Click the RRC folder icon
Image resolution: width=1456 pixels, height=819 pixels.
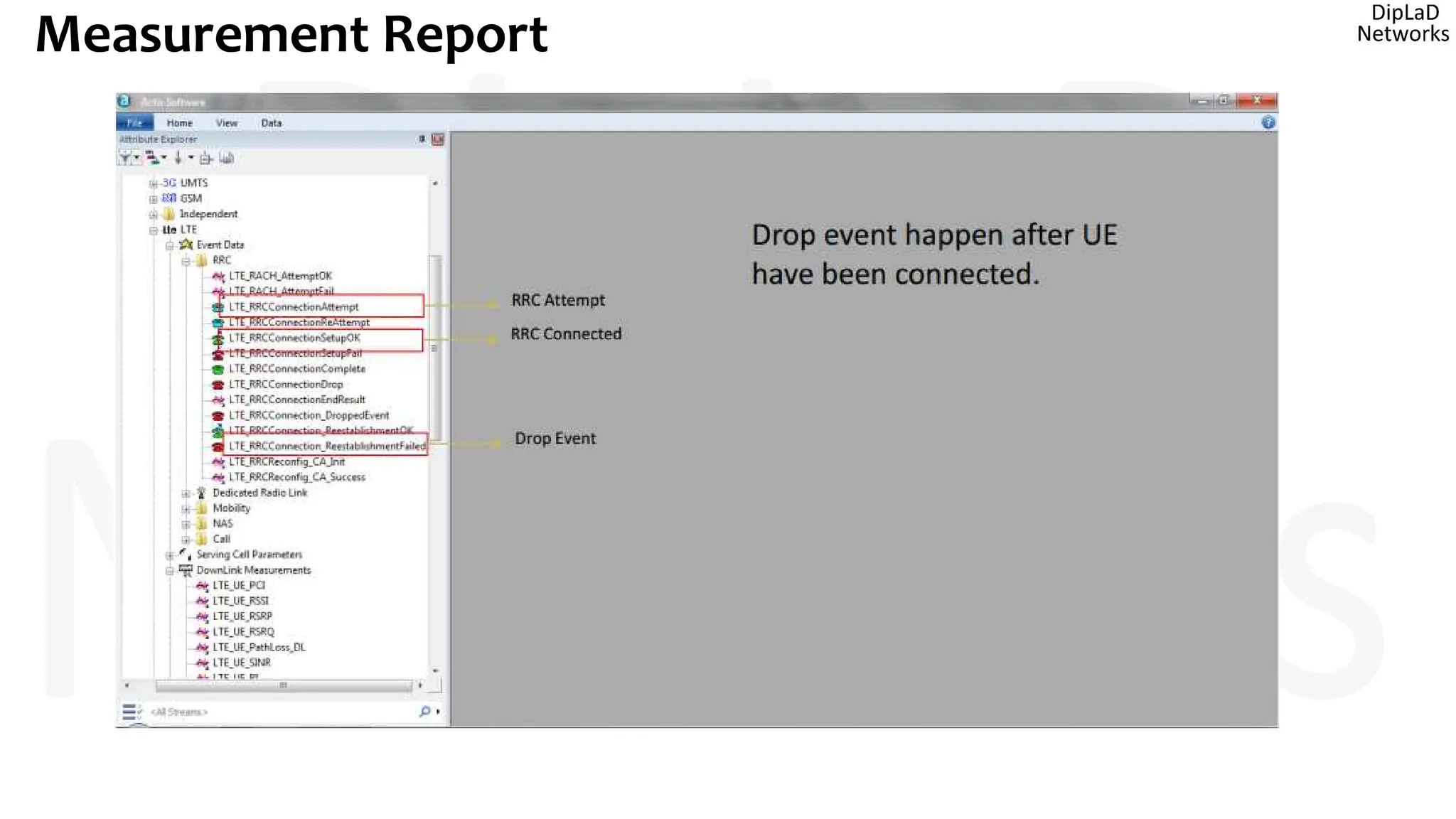[202, 260]
